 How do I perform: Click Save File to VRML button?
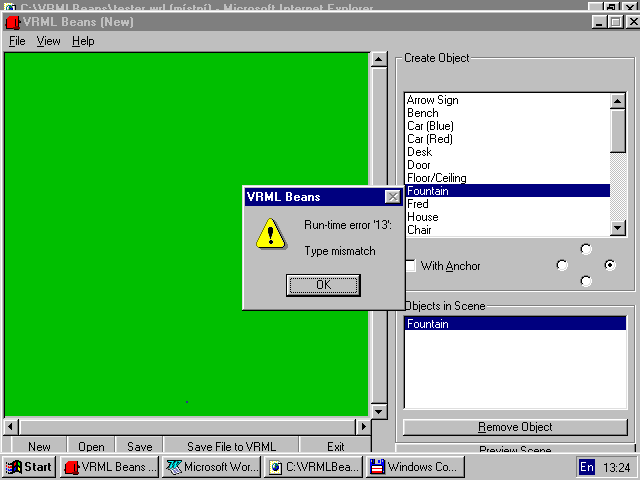pyautogui.click(x=231, y=446)
